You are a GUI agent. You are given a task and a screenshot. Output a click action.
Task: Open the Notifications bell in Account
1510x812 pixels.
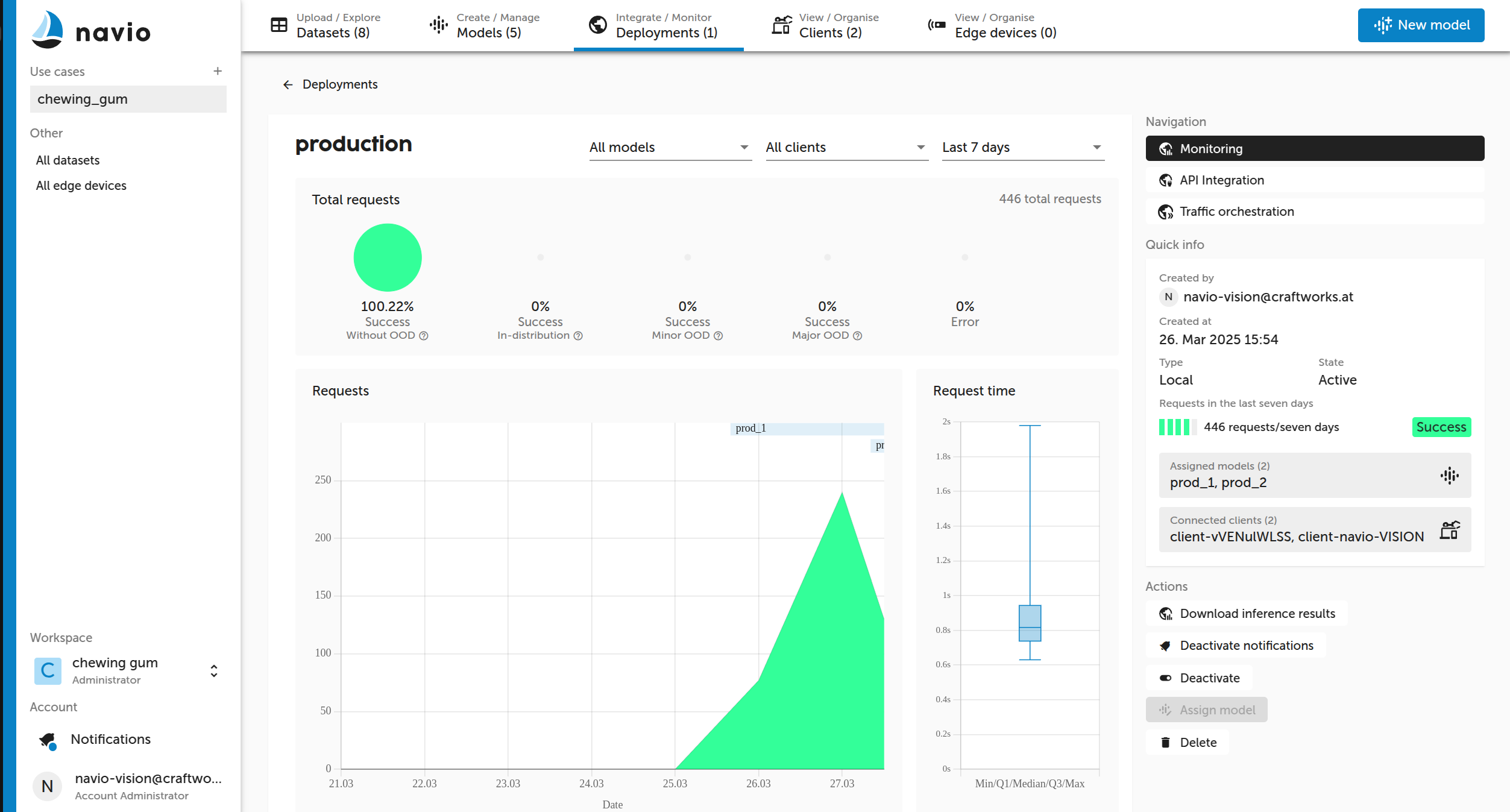coord(48,740)
